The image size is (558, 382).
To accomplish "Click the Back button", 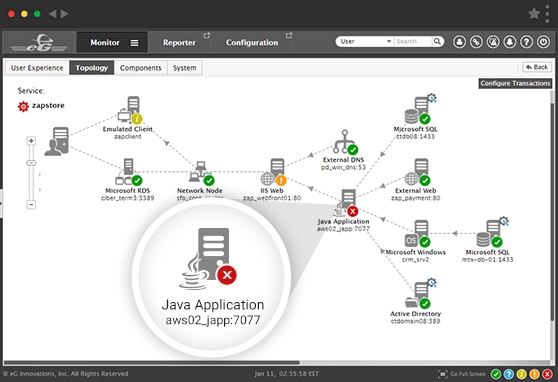I will (537, 67).
